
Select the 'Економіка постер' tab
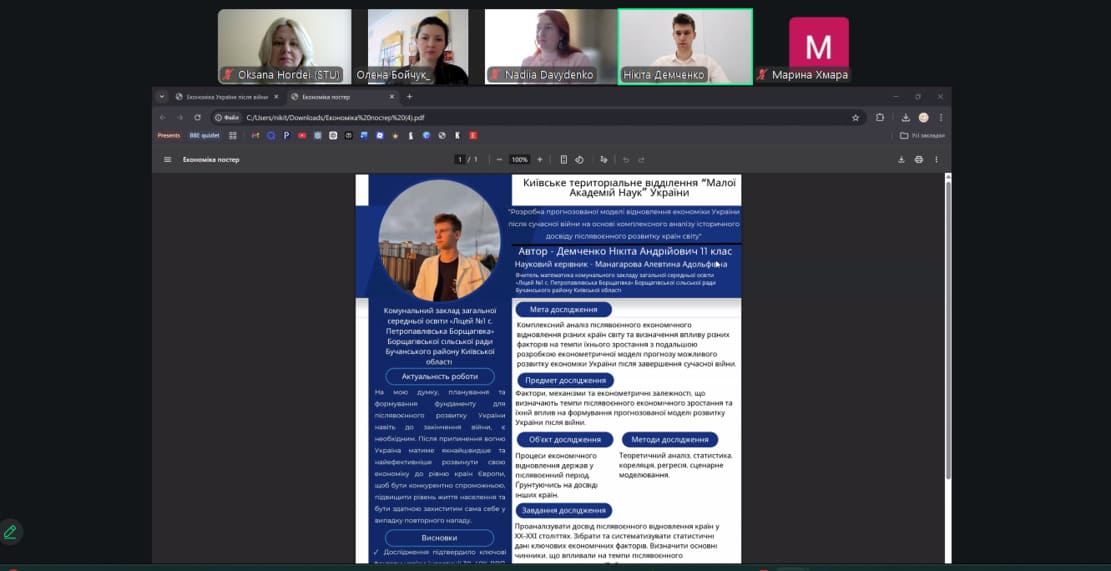[338, 97]
